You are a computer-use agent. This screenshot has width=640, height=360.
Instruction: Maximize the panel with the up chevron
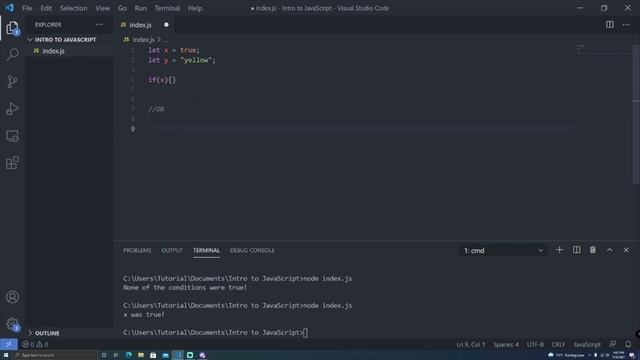(609, 250)
